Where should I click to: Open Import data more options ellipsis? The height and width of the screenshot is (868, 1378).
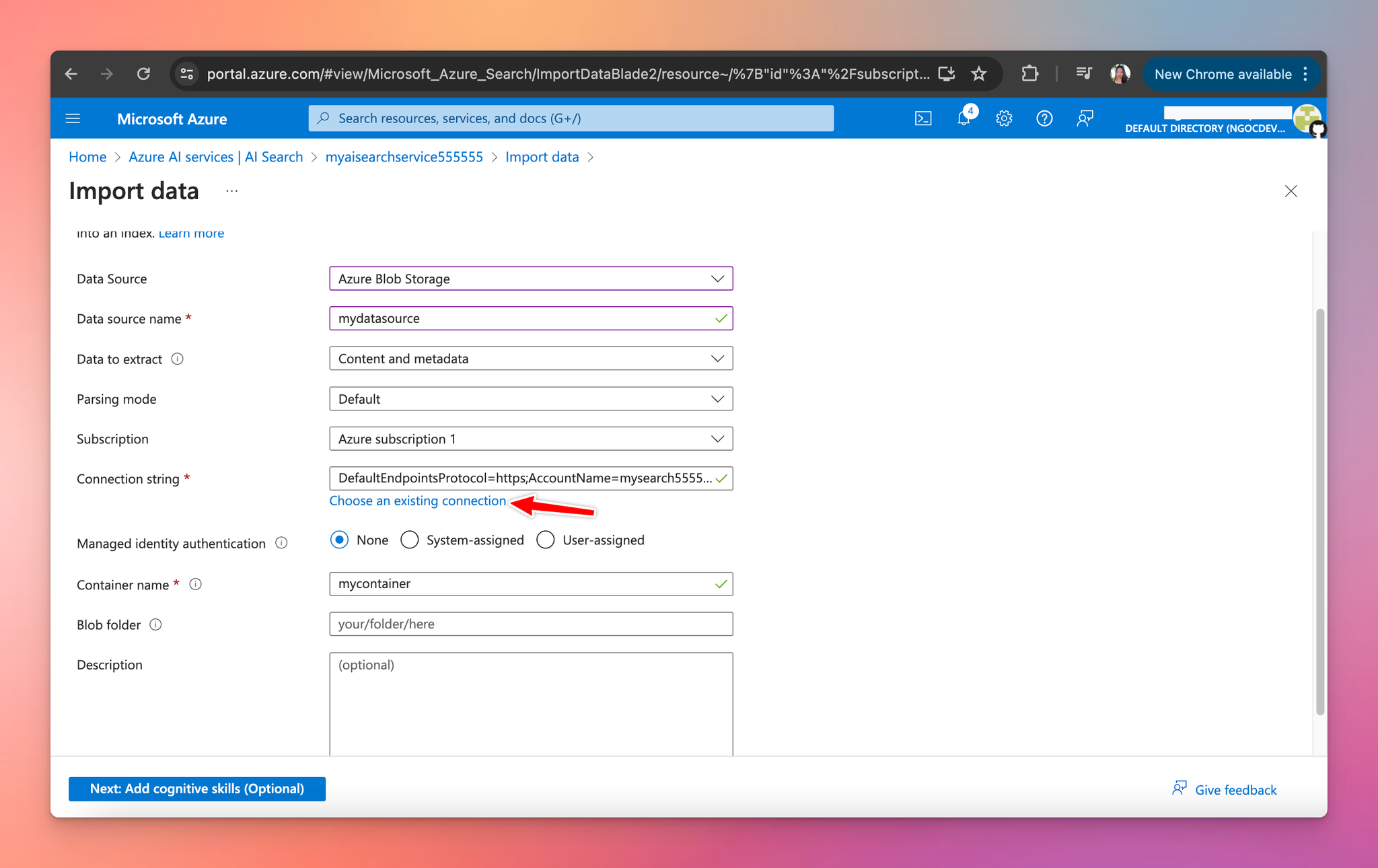click(x=231, y=191)
